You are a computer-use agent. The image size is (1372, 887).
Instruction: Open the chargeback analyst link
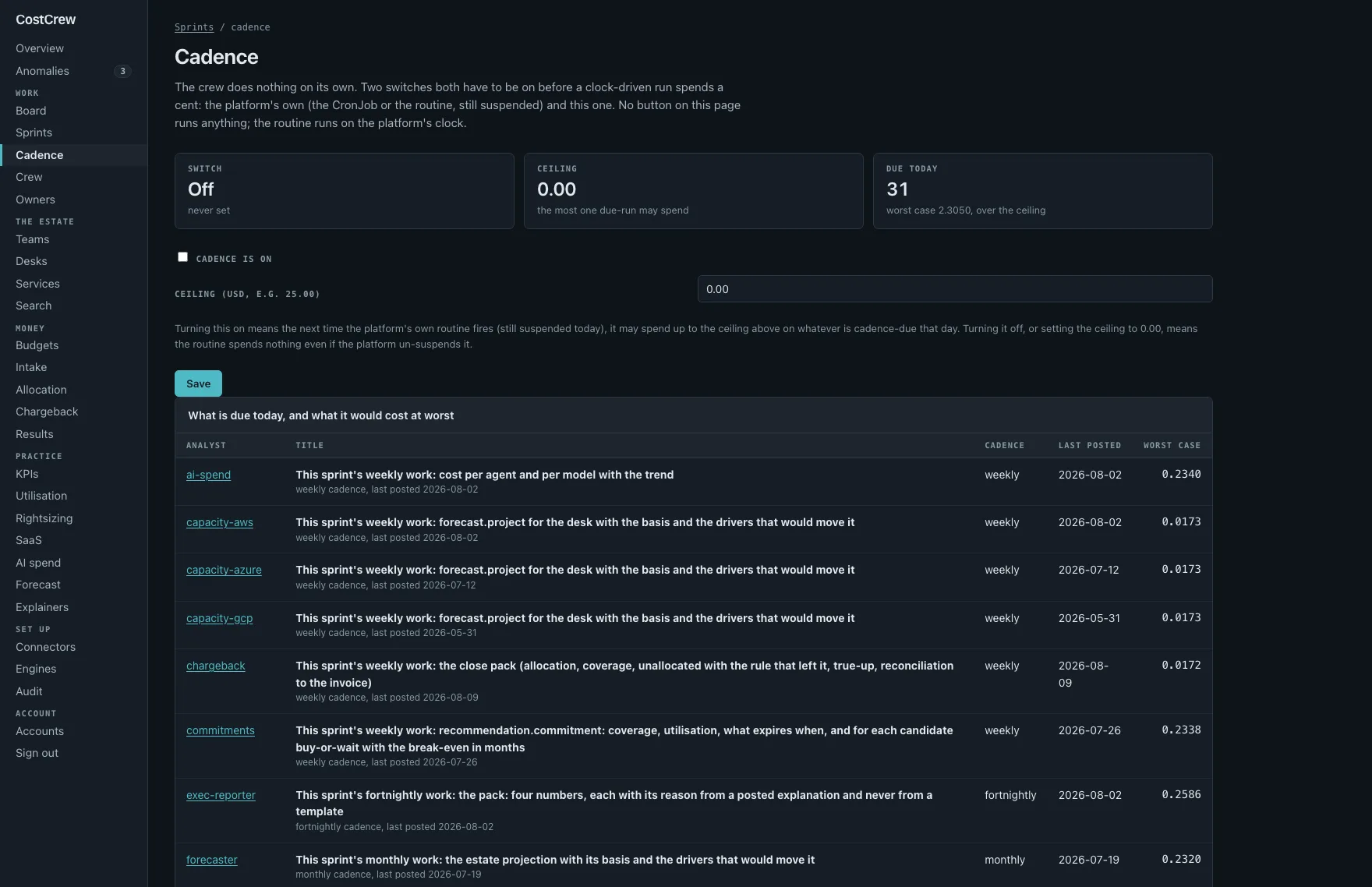point(216,666)
